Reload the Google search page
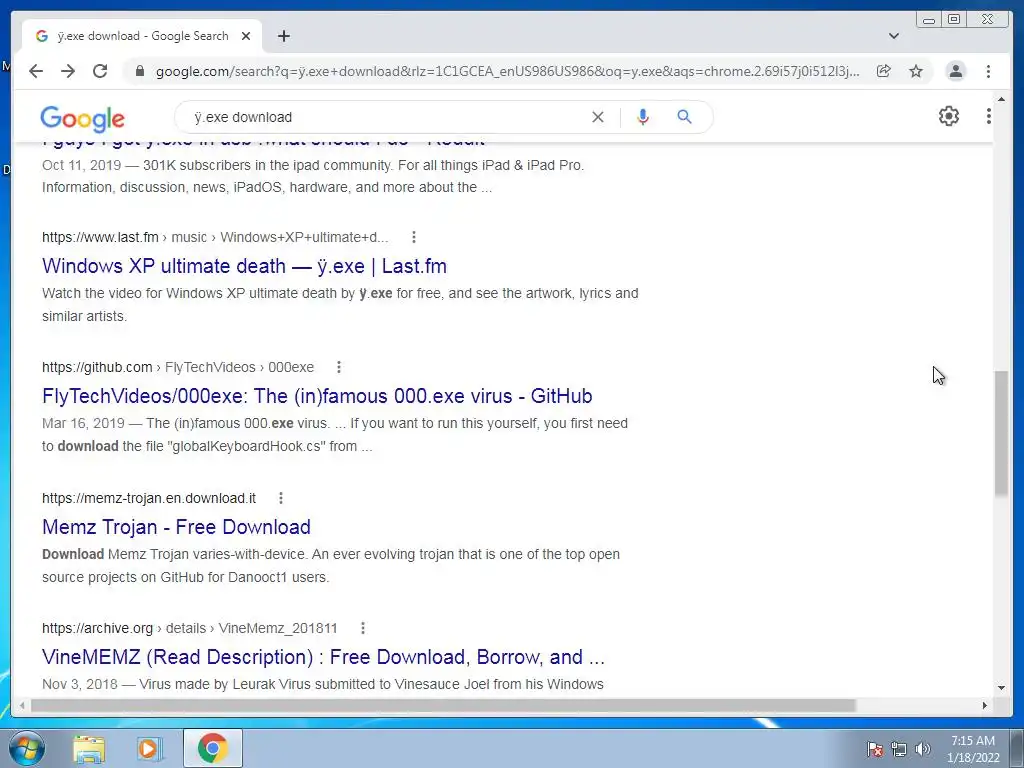 tap(100, 71)
